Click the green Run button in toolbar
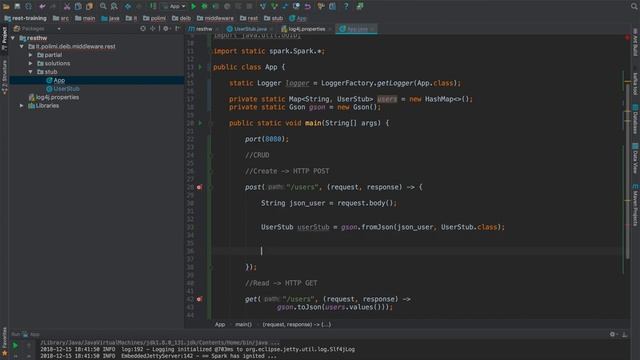The width and height of the screenshot is (640, 360). click(193, 6)
